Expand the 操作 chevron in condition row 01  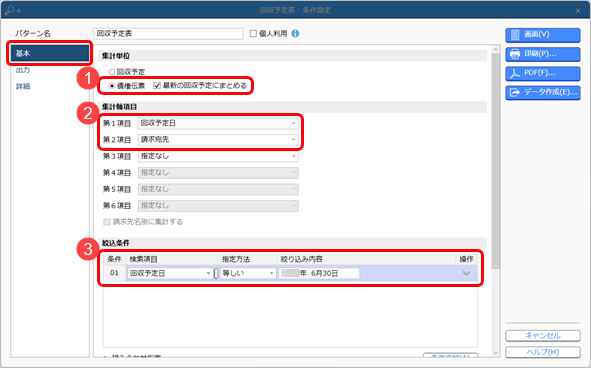tap(466, 273)
